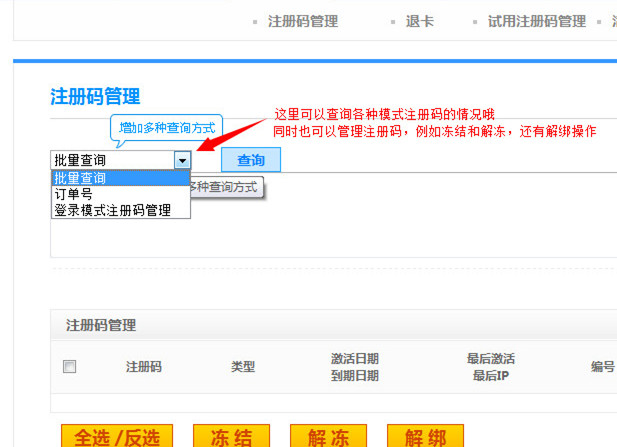The height and width of the screenshot is (447, 617).
Task: Switch to the 试用注册码管理 tab
Action: pyautogui.click(x=536, y=21)
